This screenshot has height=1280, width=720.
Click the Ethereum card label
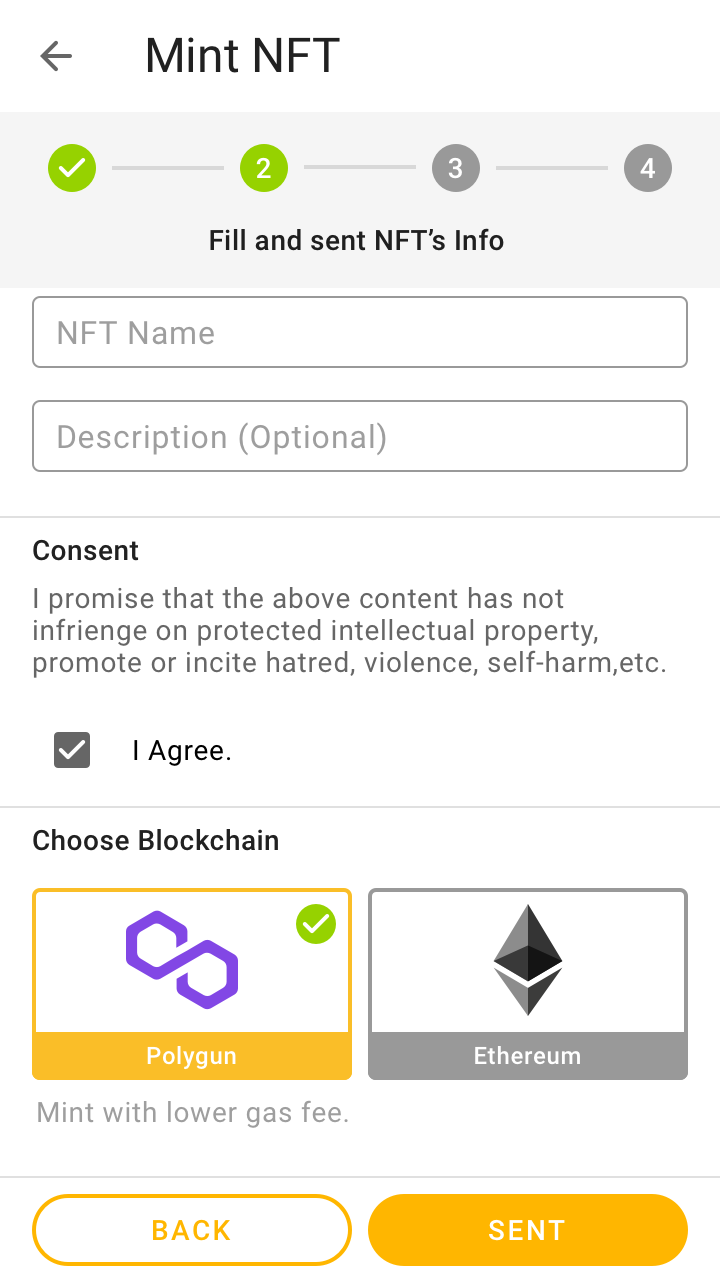[x=527, y=1055]
